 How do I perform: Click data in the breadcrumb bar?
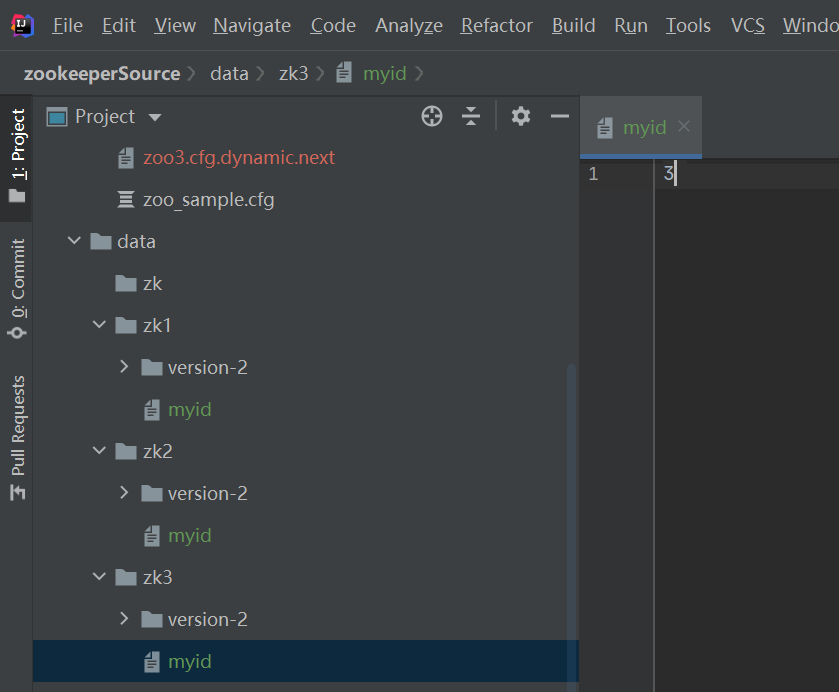pyautogui.click(x=229, y=73)
